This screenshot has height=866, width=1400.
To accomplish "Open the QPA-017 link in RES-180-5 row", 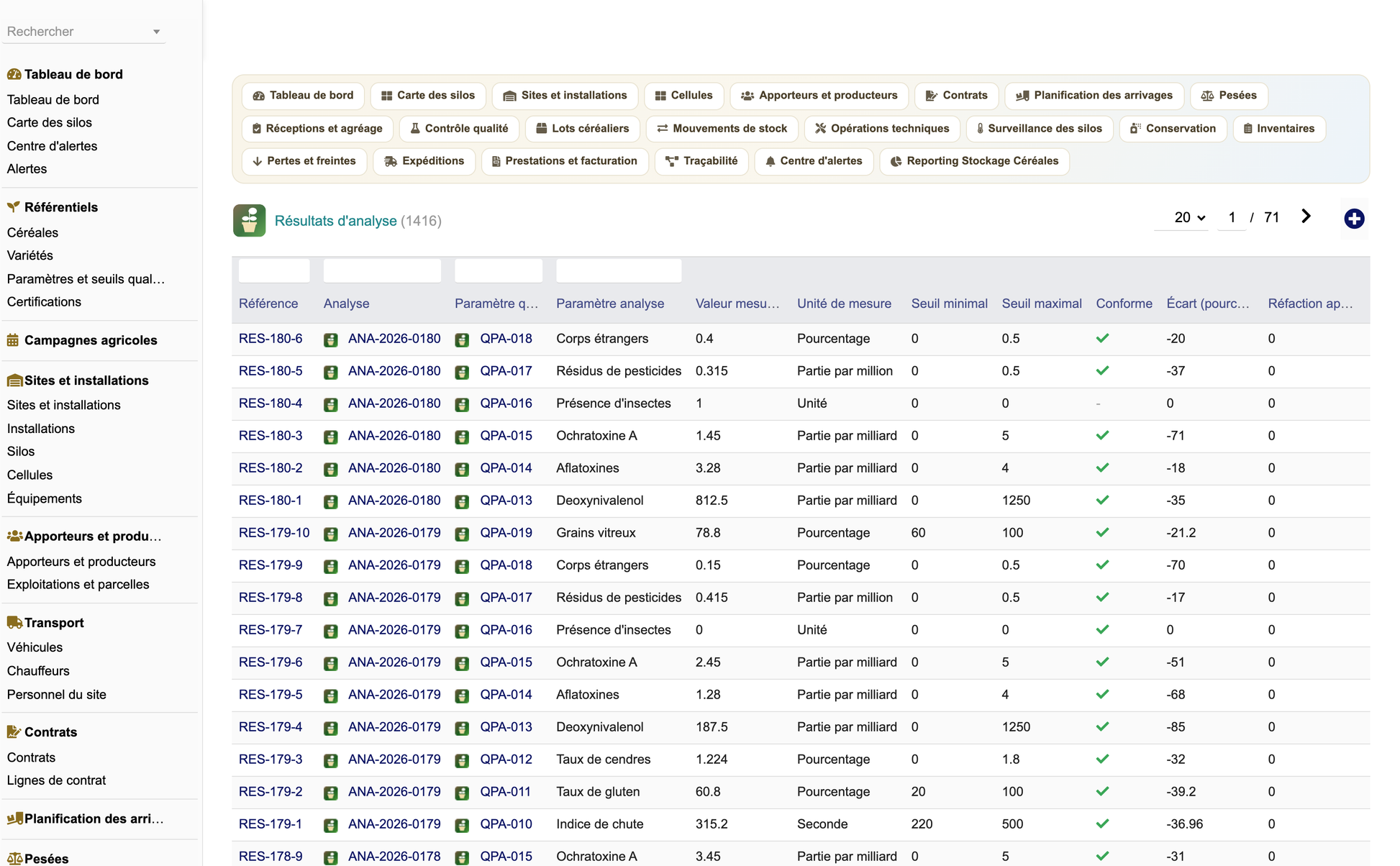I will point(506,371).
